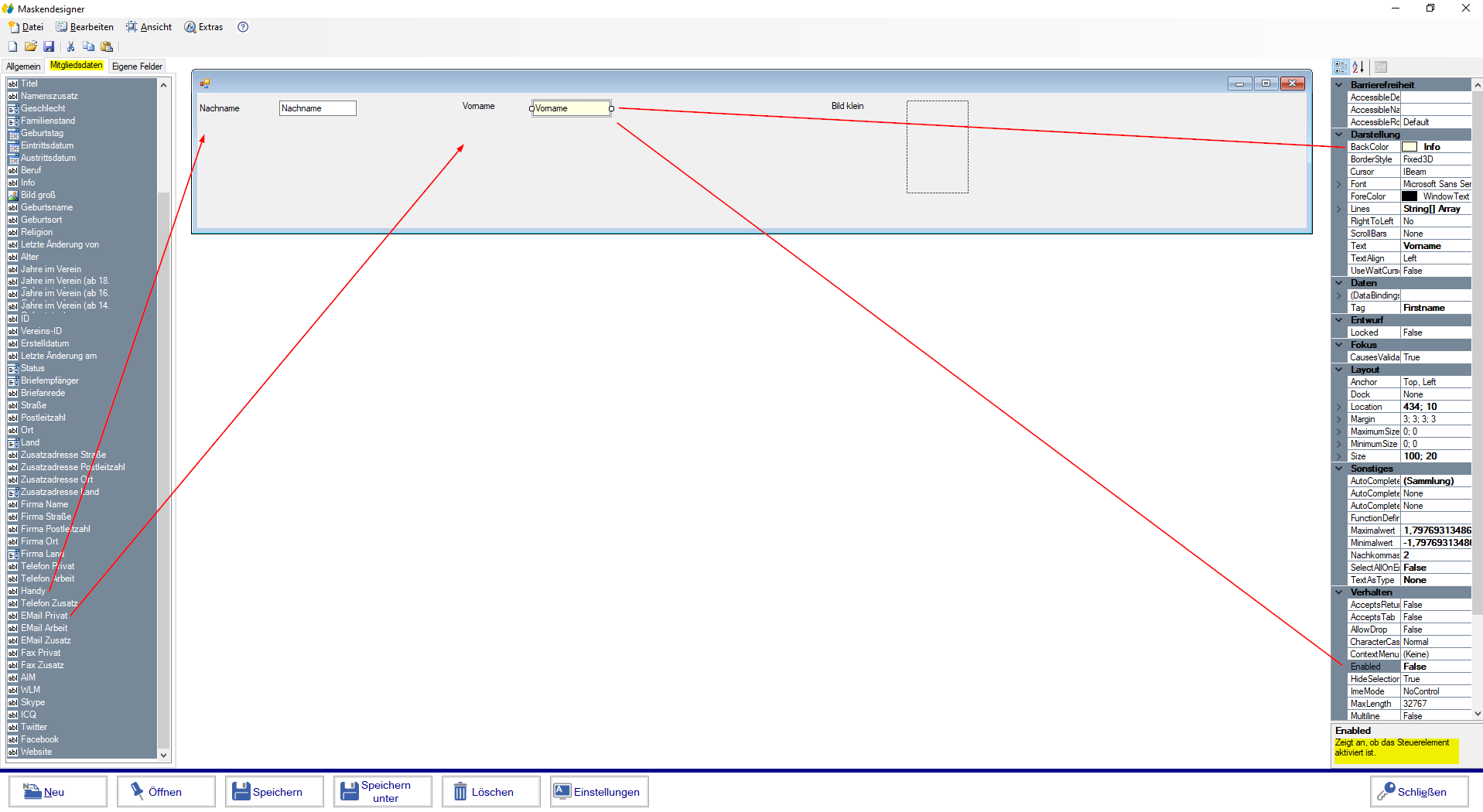Collapse the Layout property category
1483x812 pixels.
click(1339, 370)
